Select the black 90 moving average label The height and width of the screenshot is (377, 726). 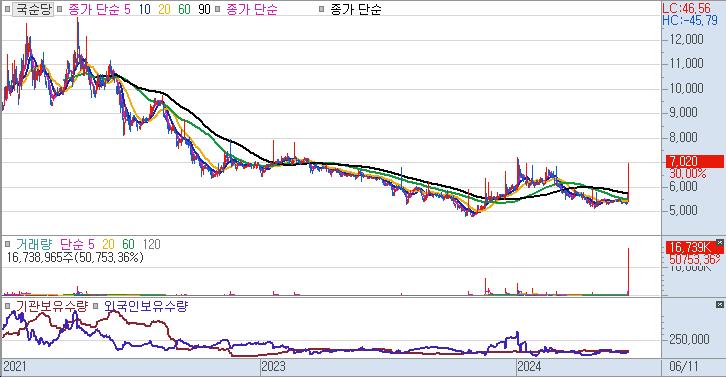204,9
